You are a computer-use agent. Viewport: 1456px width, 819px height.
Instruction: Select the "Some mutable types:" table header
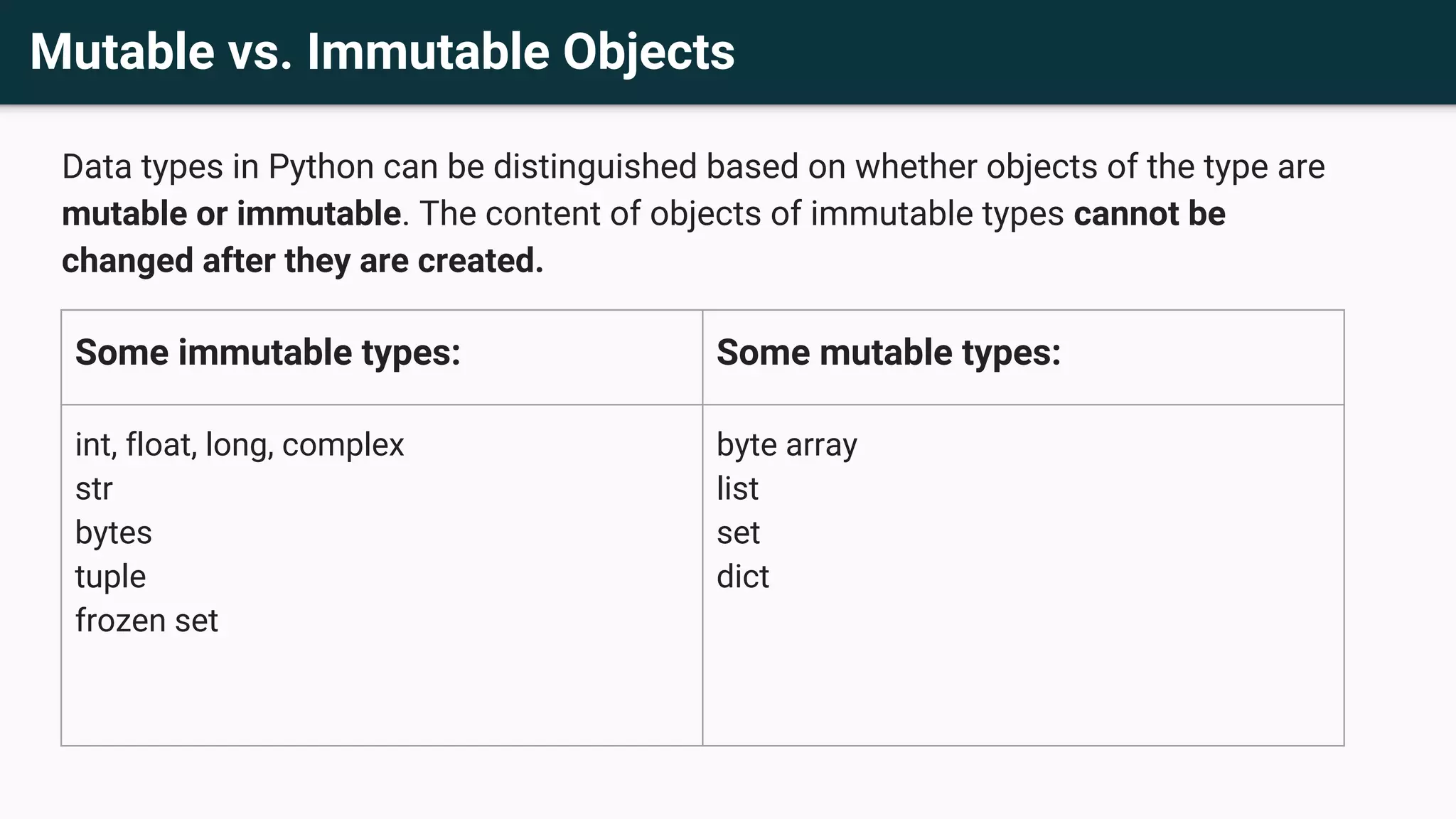point(888,353)
